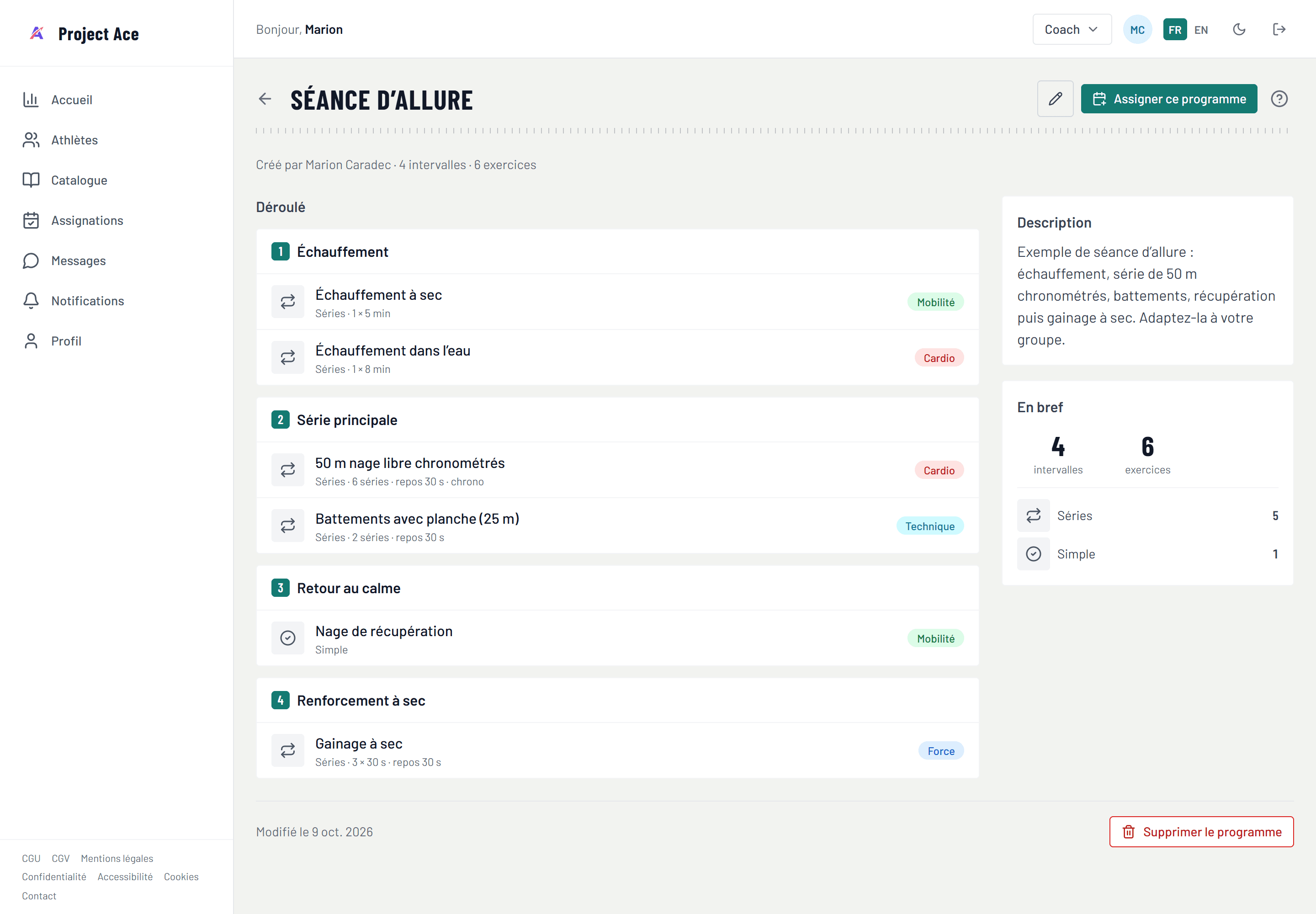Click the series icon beside Battements avec planche
The height and width of the screenshot is (914, 1316).
click(287, 526)
